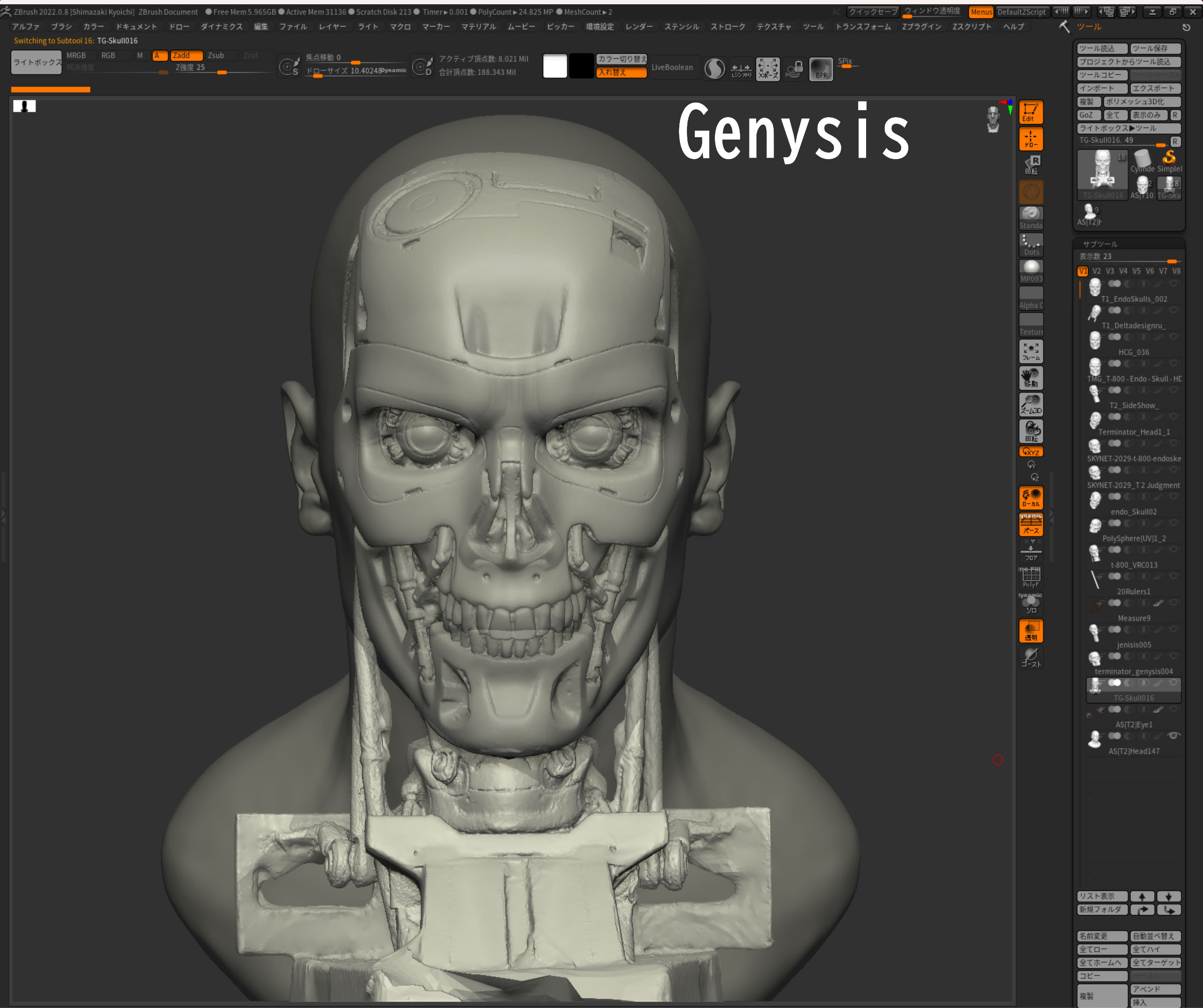The image size is (1203, 1008).
Task: Click the Menus toggle button
Action: [x=981, y=12]
